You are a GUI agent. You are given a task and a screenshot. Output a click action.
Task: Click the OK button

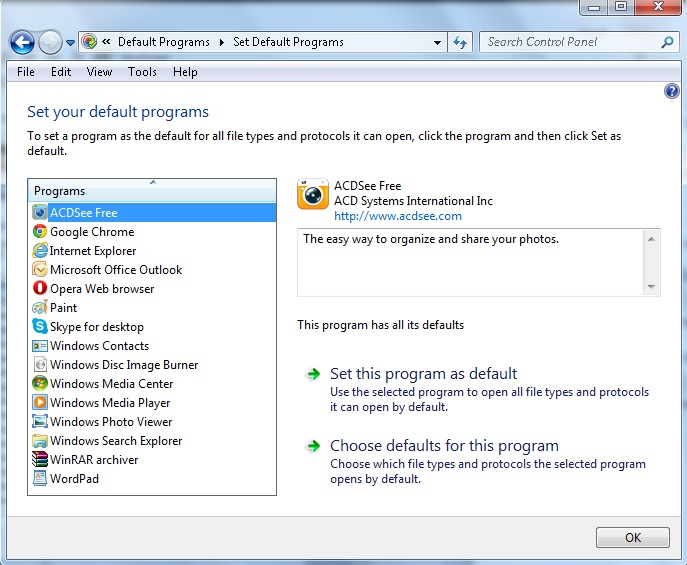coord(632,537)
